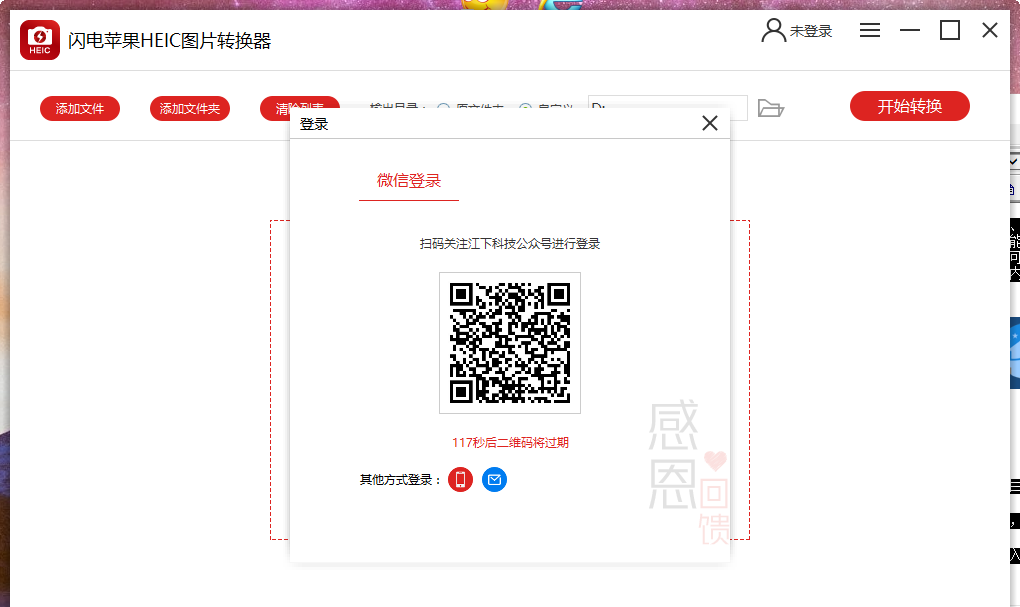The width and height of the screenshot is (1020, 607).
Task: Click the red HEIC app logo
Action: [x=40, y=40]
